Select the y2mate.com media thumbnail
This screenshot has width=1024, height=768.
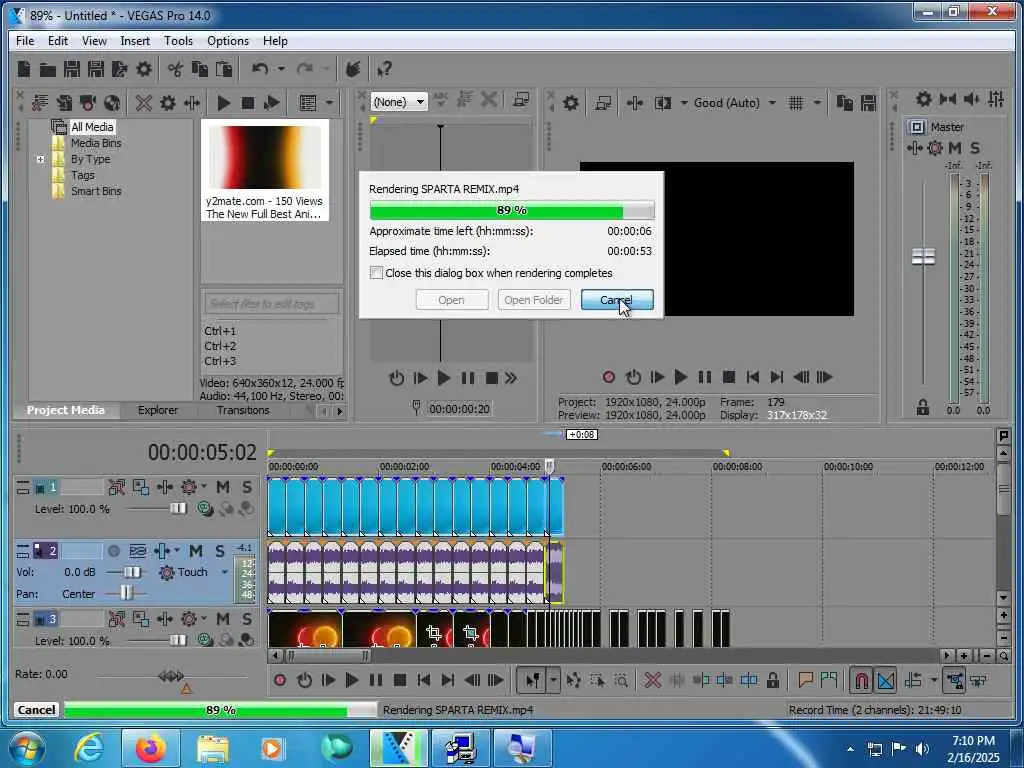(x=264, y=171)
